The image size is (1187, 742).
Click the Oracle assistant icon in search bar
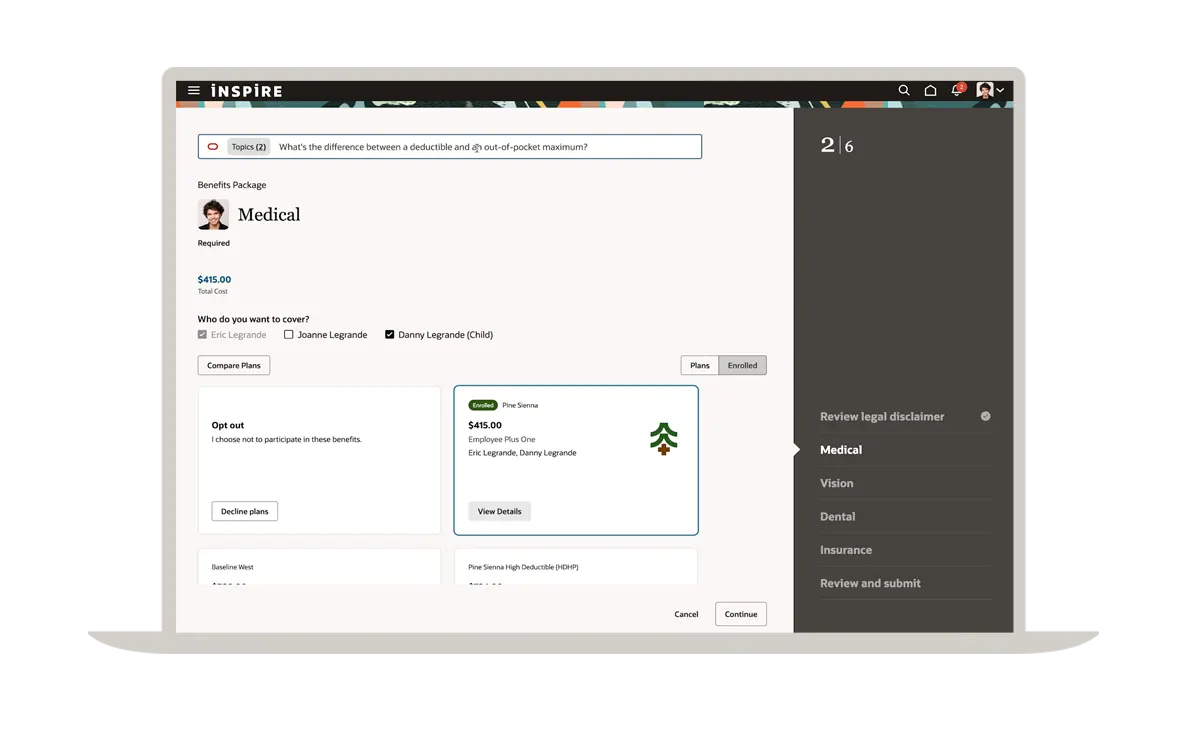click(213, 147)
